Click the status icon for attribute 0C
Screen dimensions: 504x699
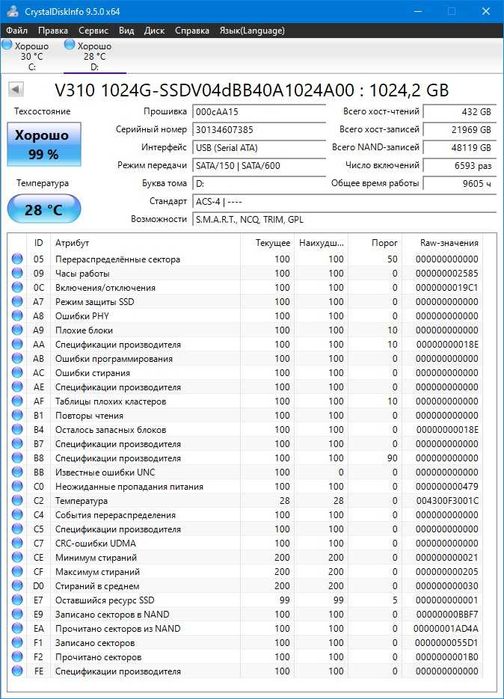coord(17,287)
